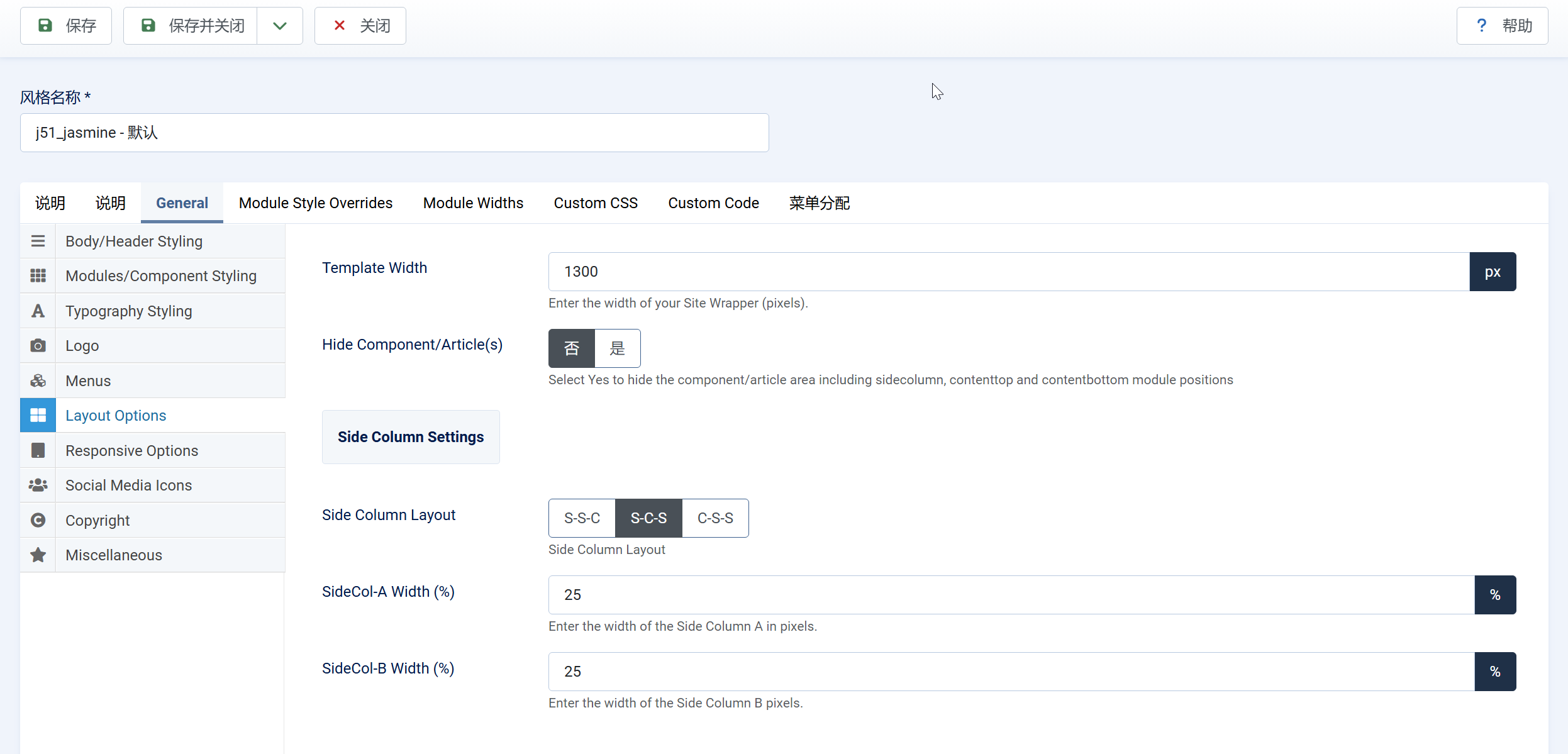1568x754 pixels.
Task: Click the Responsive Options tablet icon
Action: pyautogui.click(x=38, y=450)
